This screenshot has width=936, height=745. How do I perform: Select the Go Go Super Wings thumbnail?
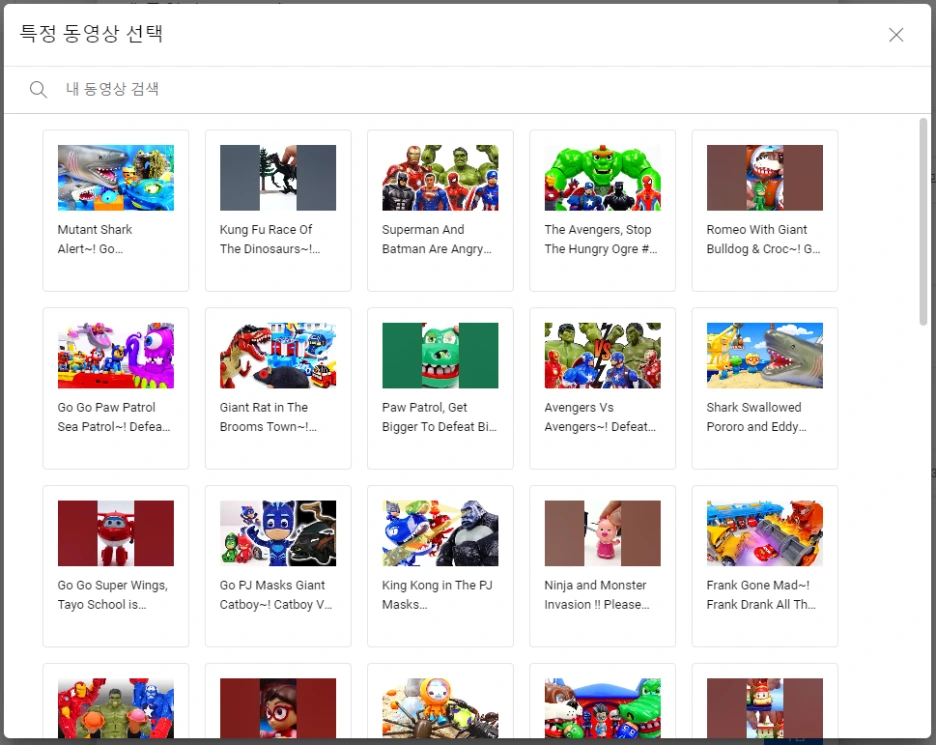(x=116, y=533)
